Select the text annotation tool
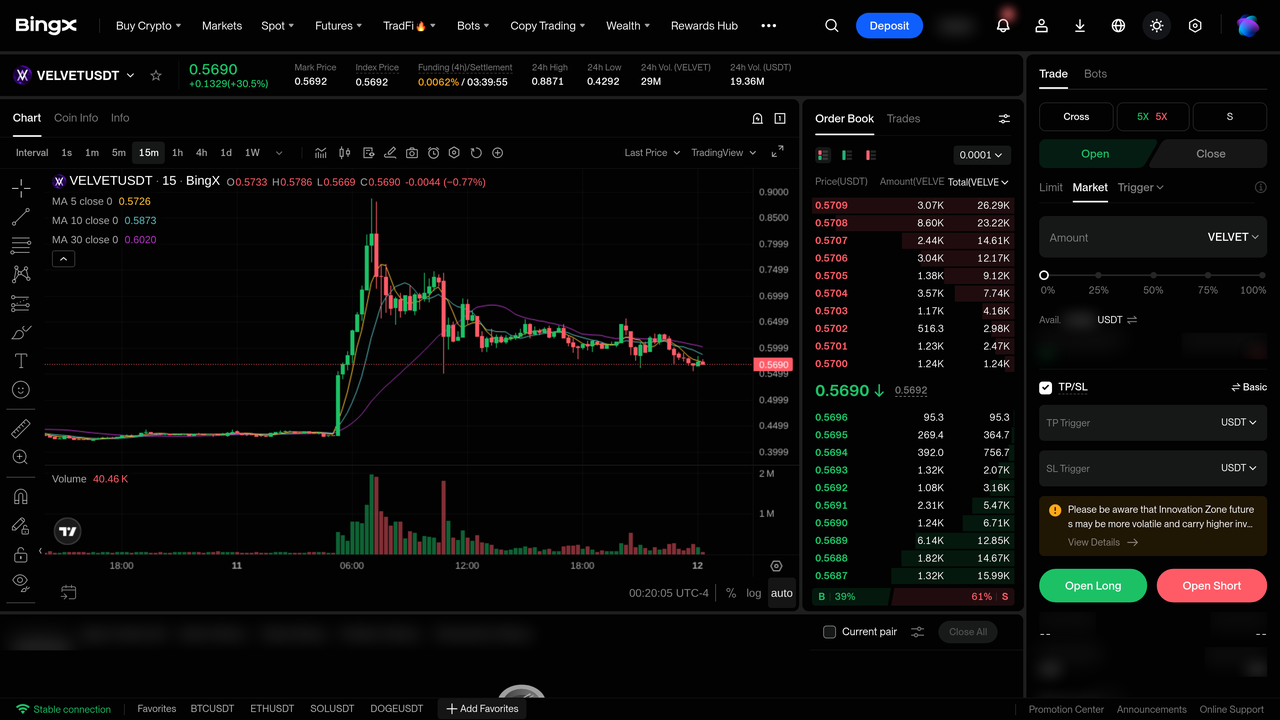Viewport: 1280px width, 720px height. [x=20, y=361]
